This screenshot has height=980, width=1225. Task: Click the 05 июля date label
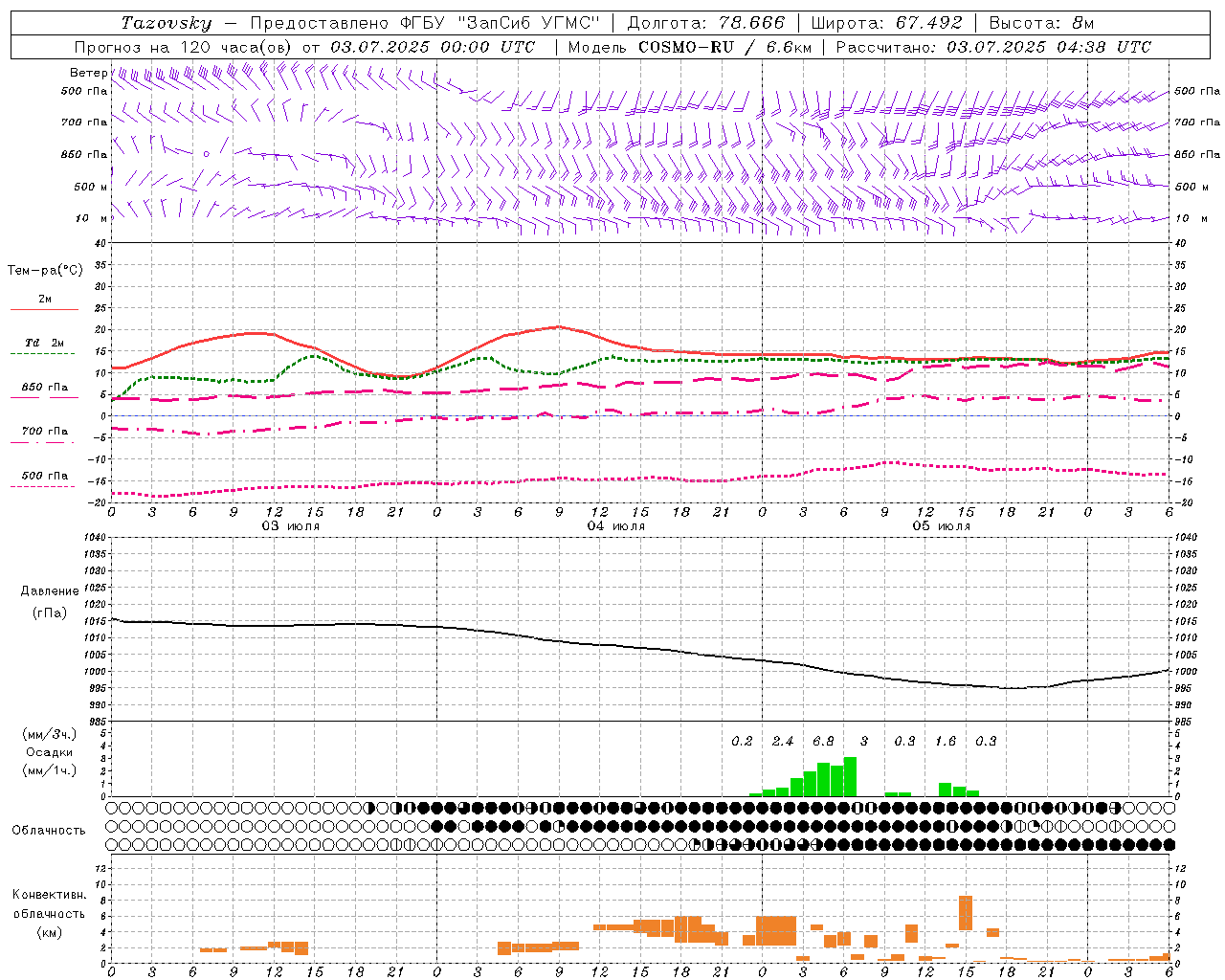coord(942,526)
